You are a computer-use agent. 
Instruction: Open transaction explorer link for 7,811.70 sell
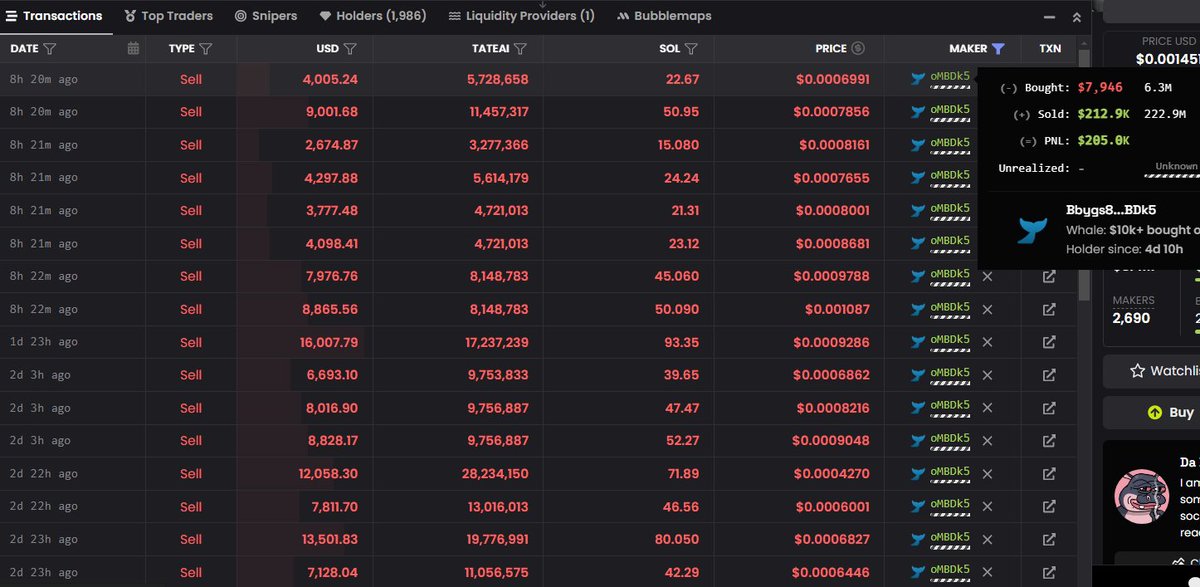point(1049,507)
